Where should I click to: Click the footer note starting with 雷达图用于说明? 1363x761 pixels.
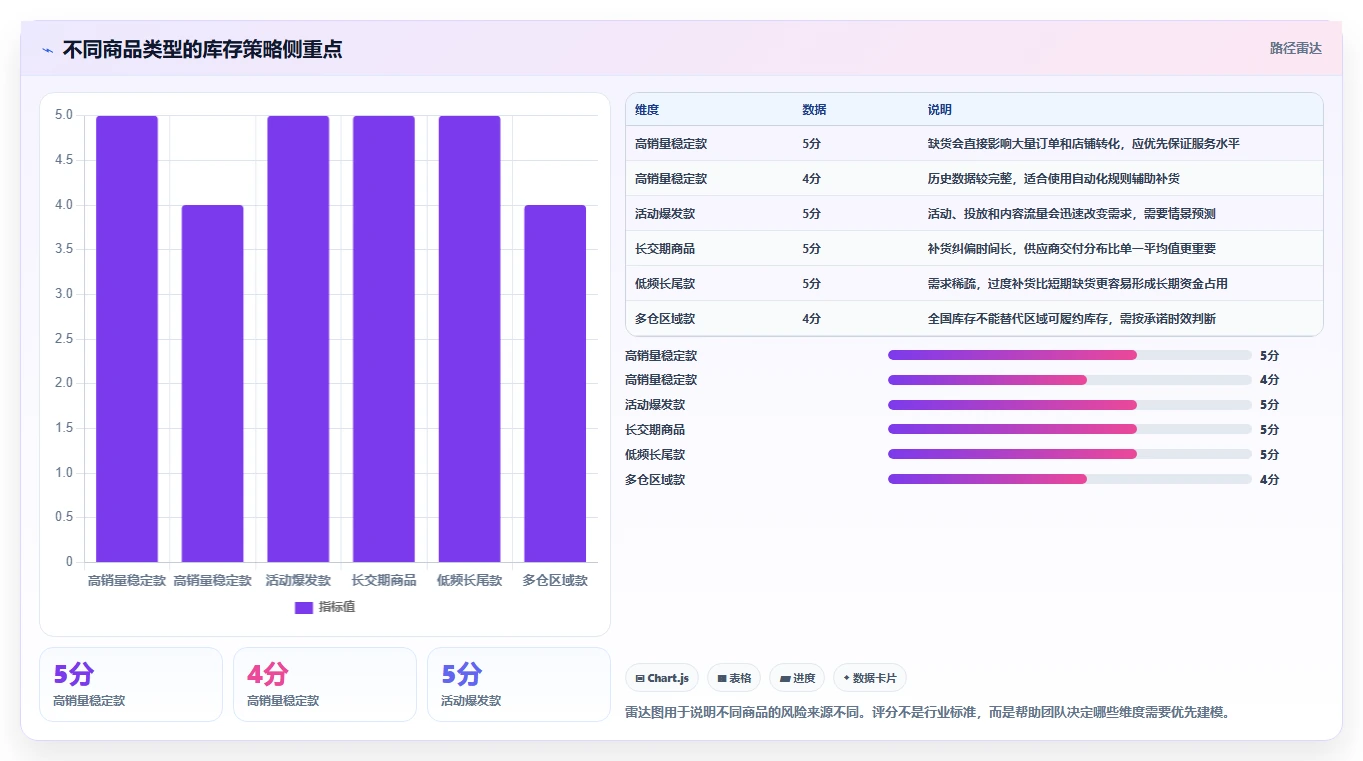point(927,713)
